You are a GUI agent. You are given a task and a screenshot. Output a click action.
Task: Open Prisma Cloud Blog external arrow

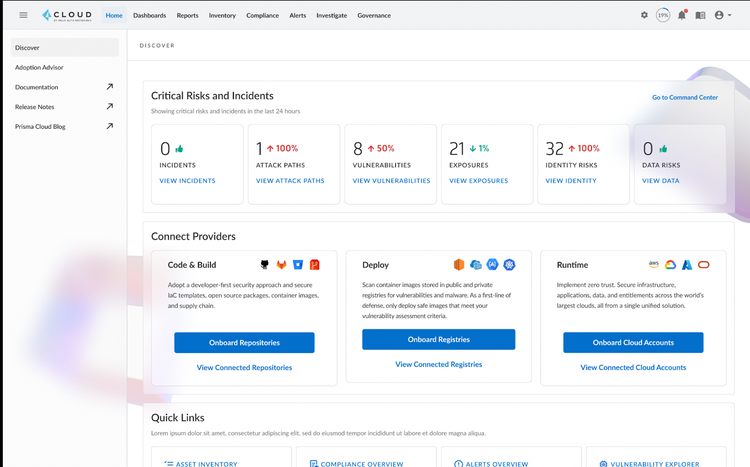pos(110,126)
